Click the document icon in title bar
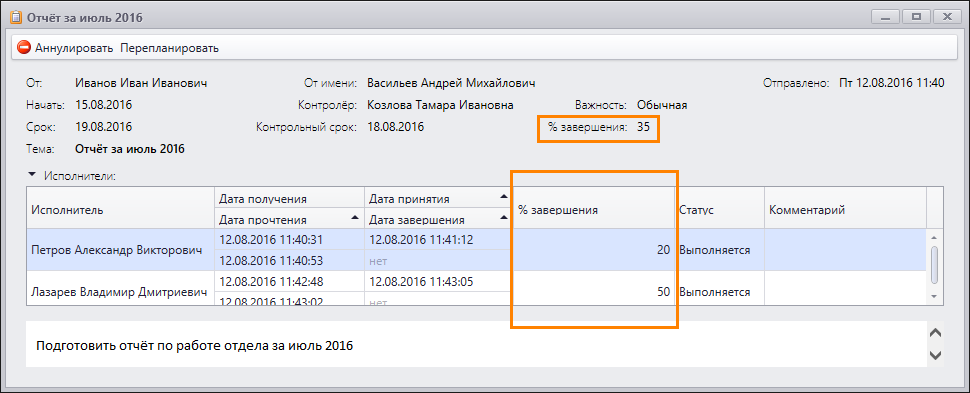 (x=16, y=17)
